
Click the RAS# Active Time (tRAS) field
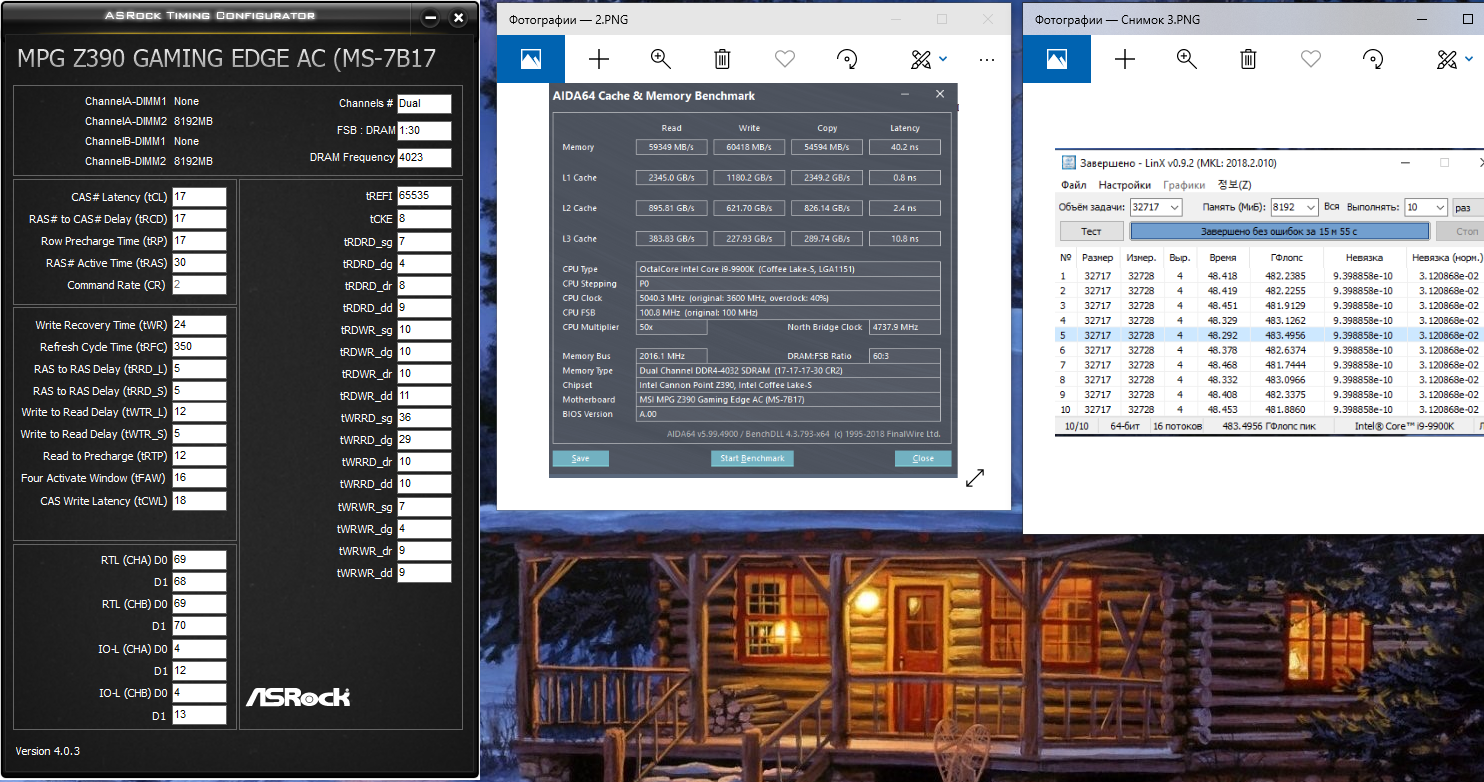[x=199, y=263]
